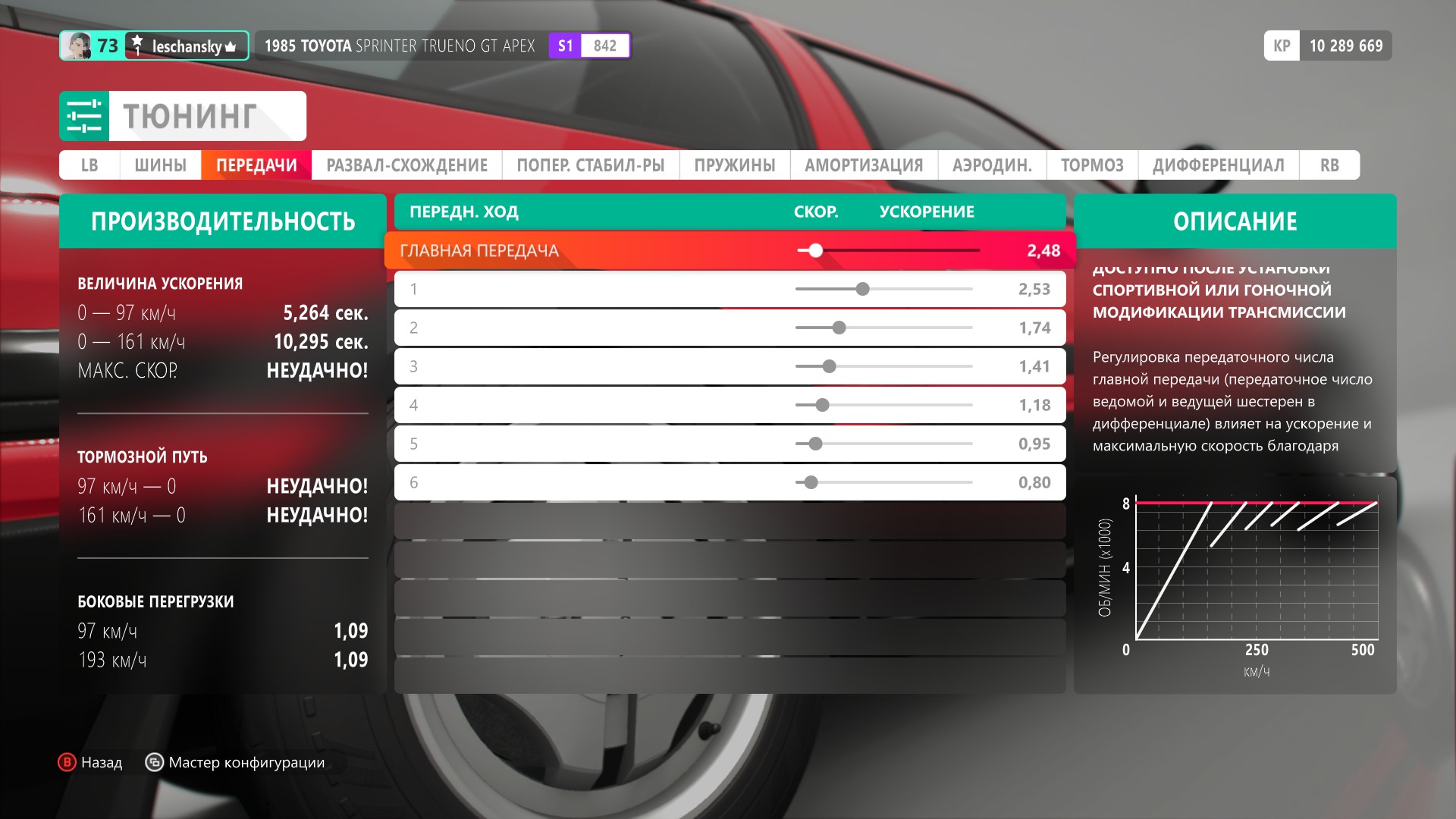Click the 6th gear slider knob
The image size is (1456, 819).
[811, 482]
